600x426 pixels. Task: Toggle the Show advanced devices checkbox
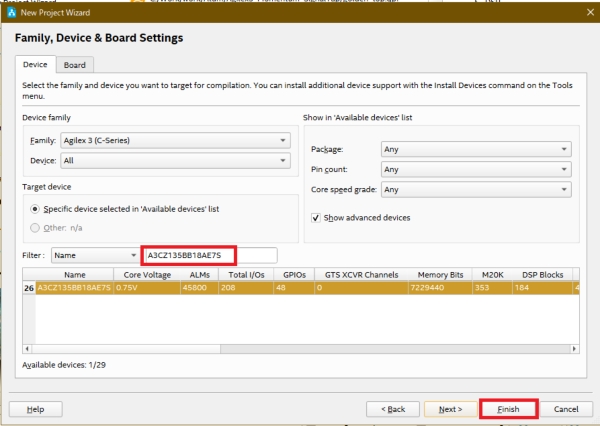316,217
